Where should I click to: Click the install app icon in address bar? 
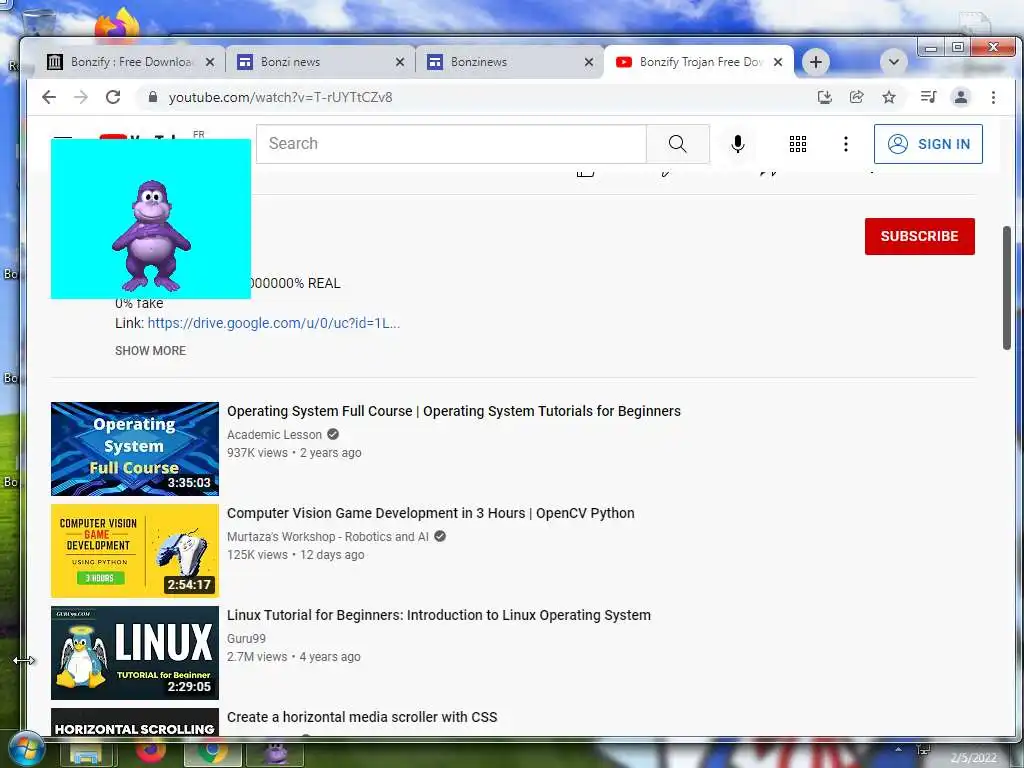click(825, 97)
